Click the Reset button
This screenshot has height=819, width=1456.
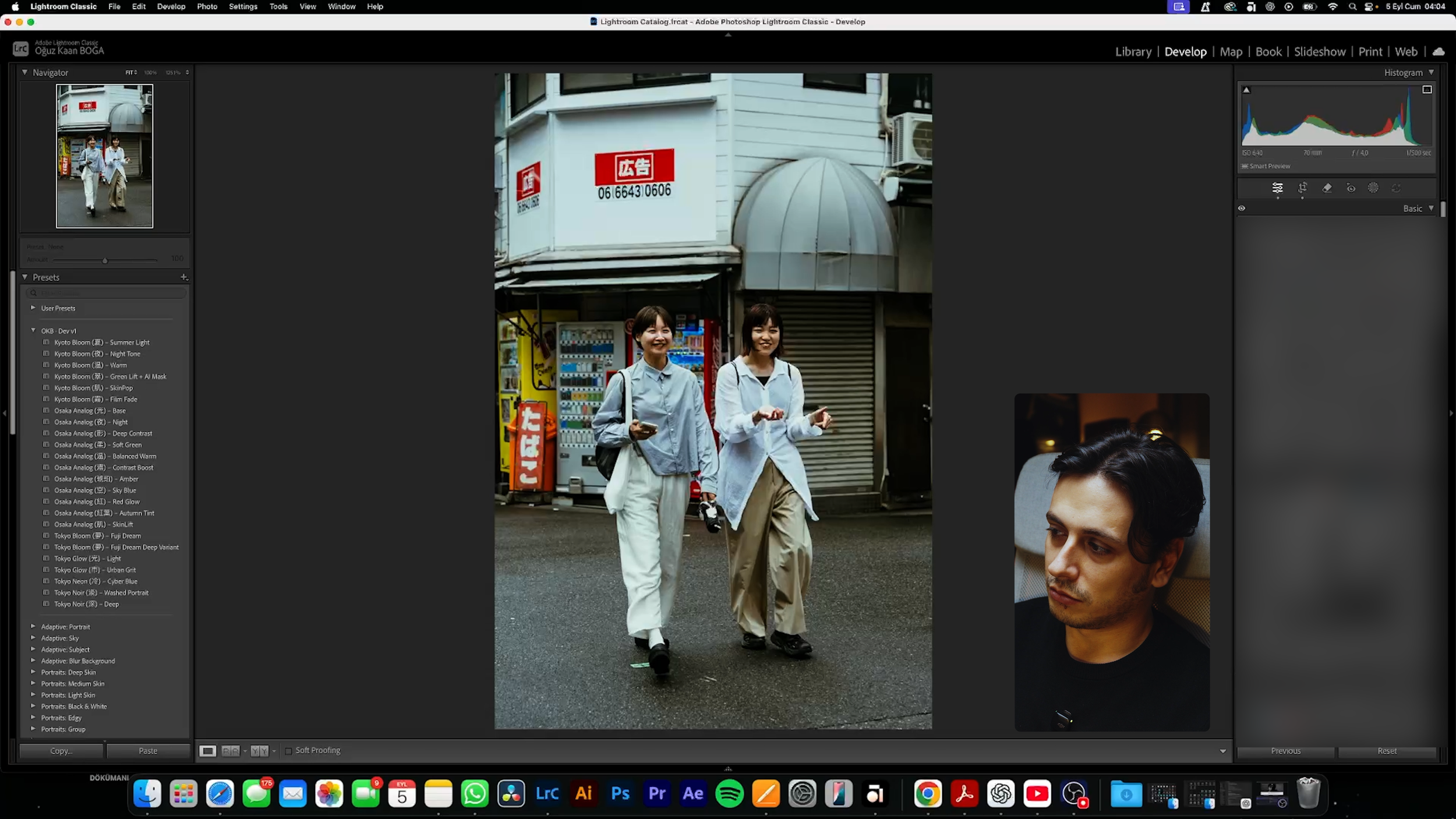click(1387, 751)
